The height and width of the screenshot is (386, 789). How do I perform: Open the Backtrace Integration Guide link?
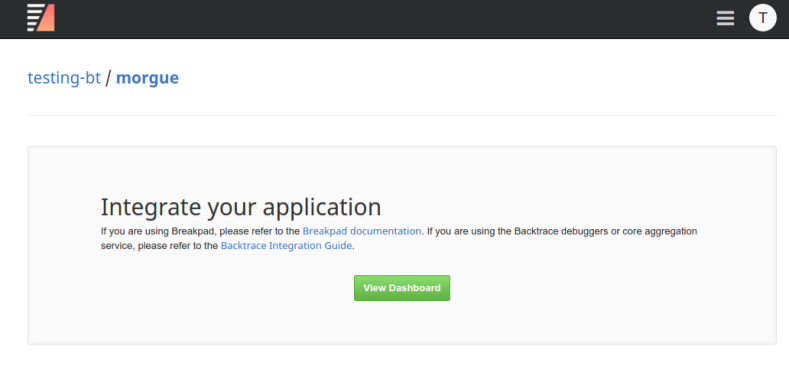[x=286, y=246]
